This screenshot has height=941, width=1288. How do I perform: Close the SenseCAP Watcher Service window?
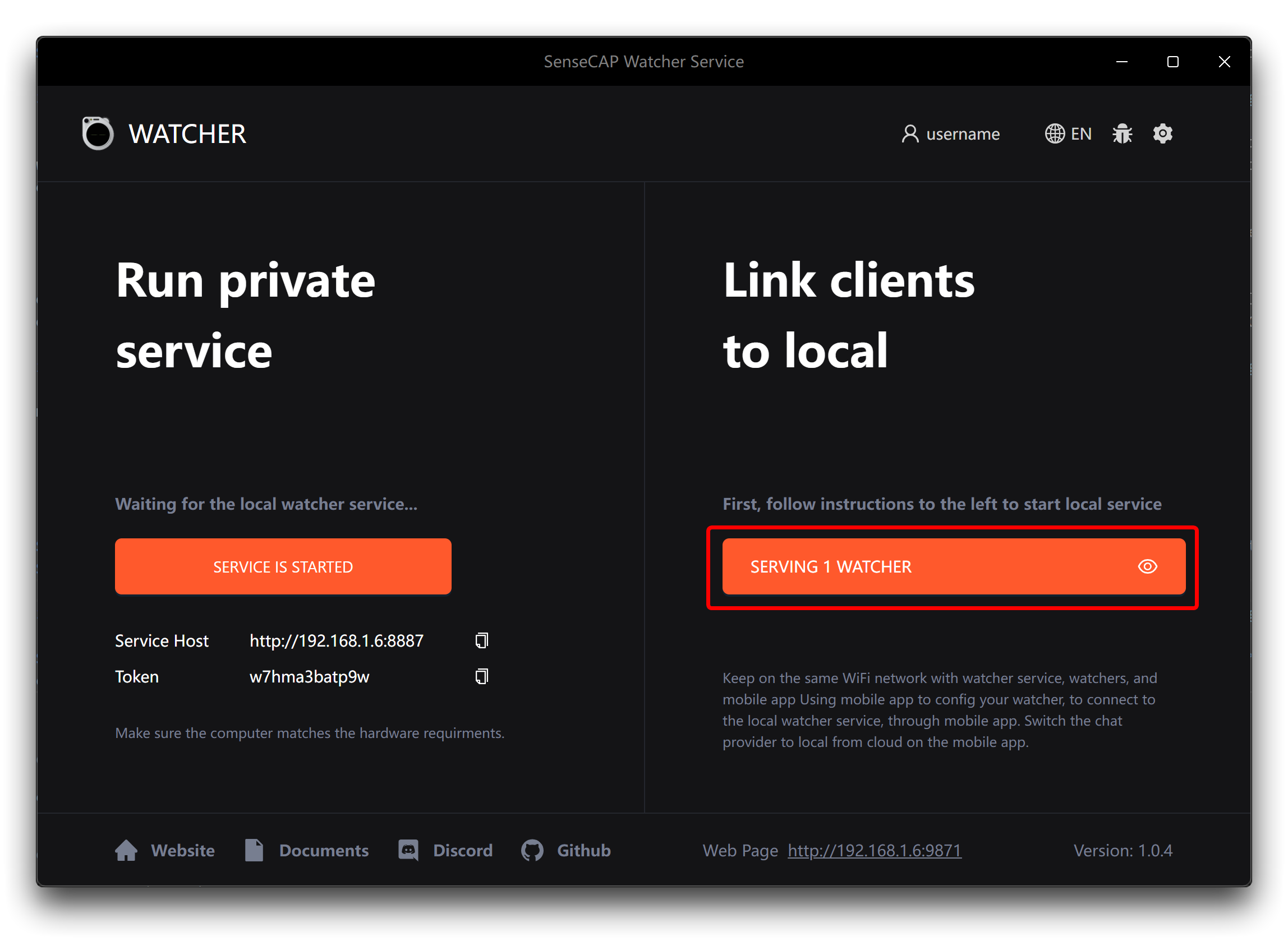pos(1223,62)
